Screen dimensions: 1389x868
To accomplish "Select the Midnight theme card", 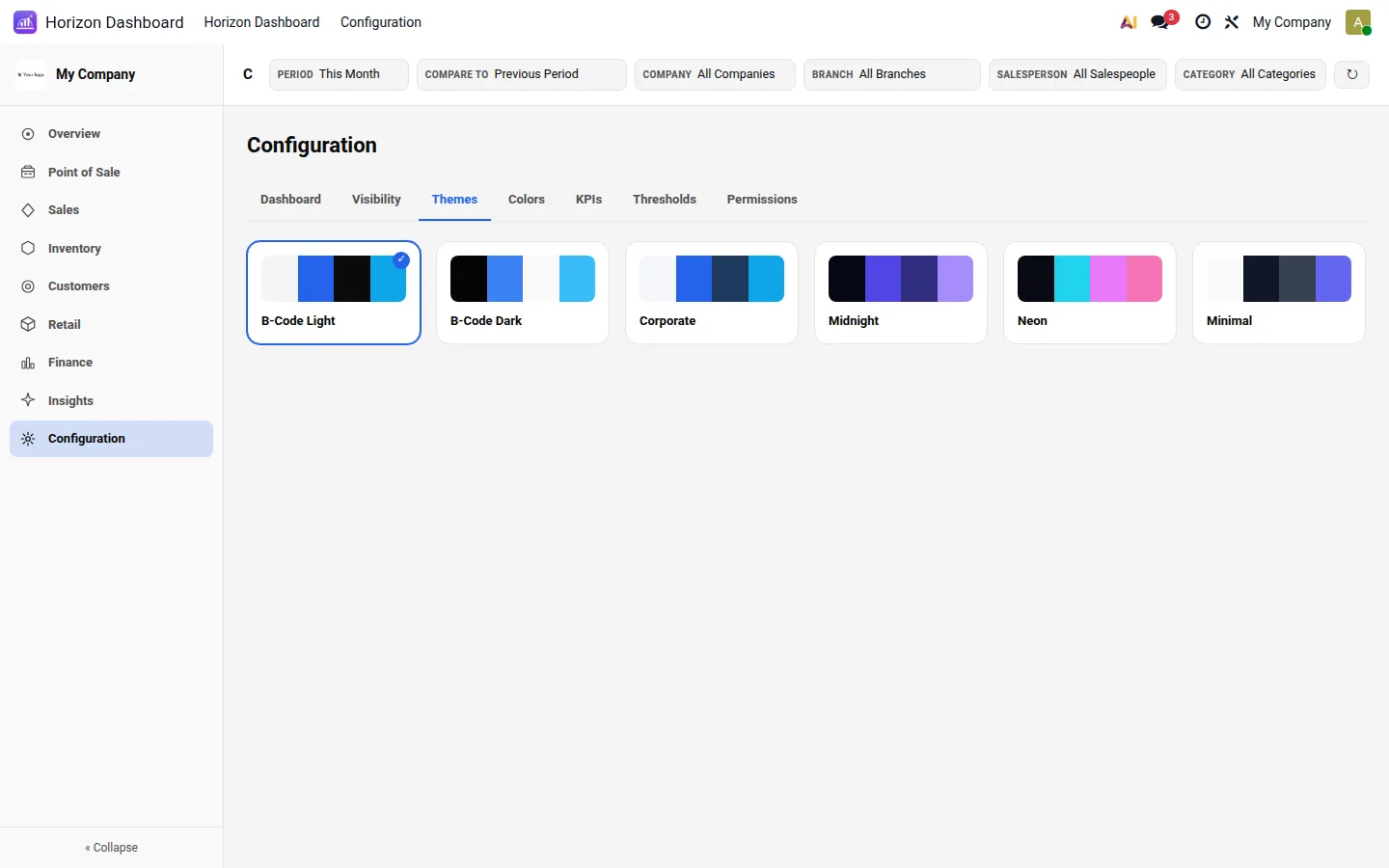I will click(901, 292).
